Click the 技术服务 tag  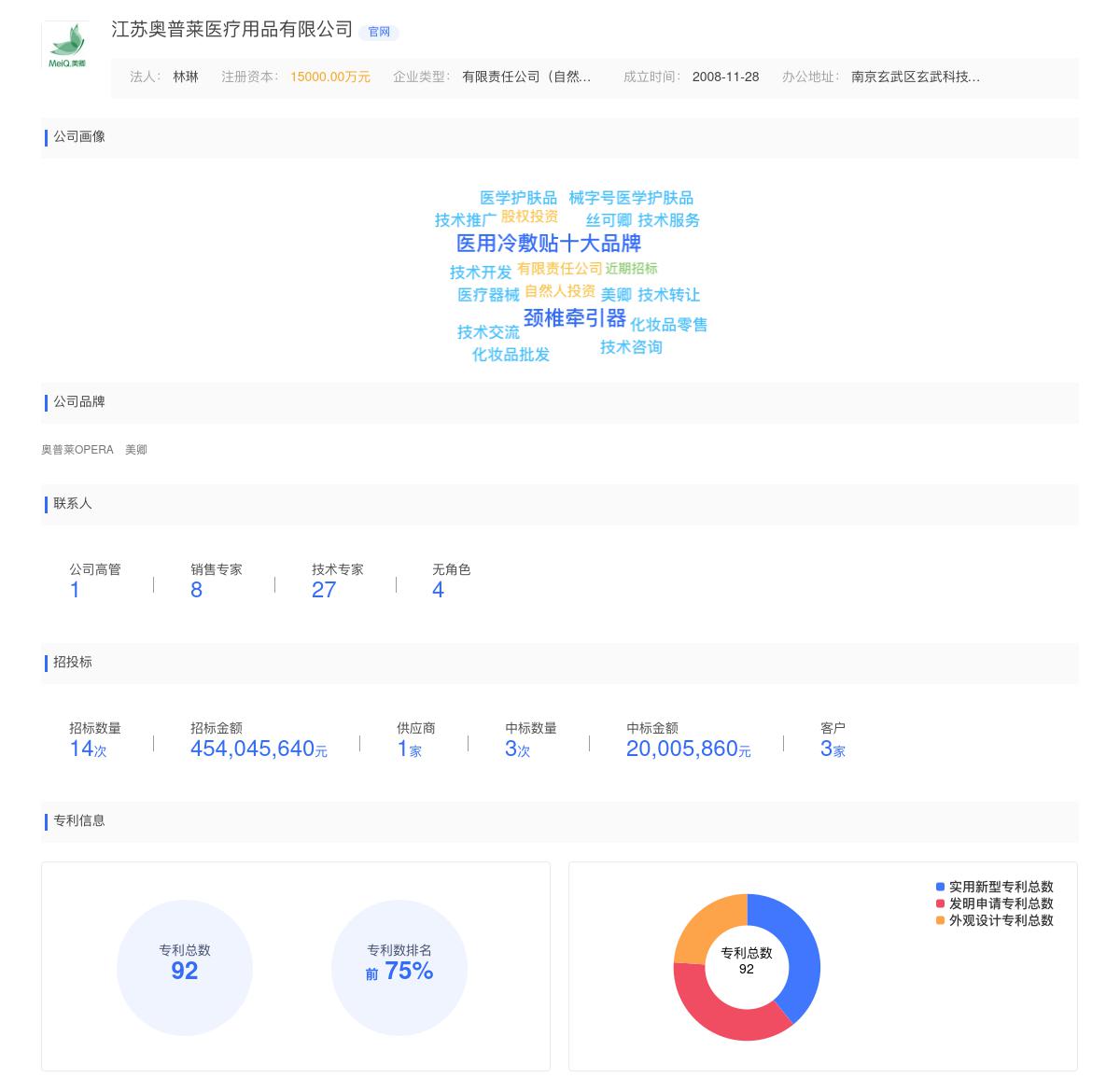pos(668,220)
